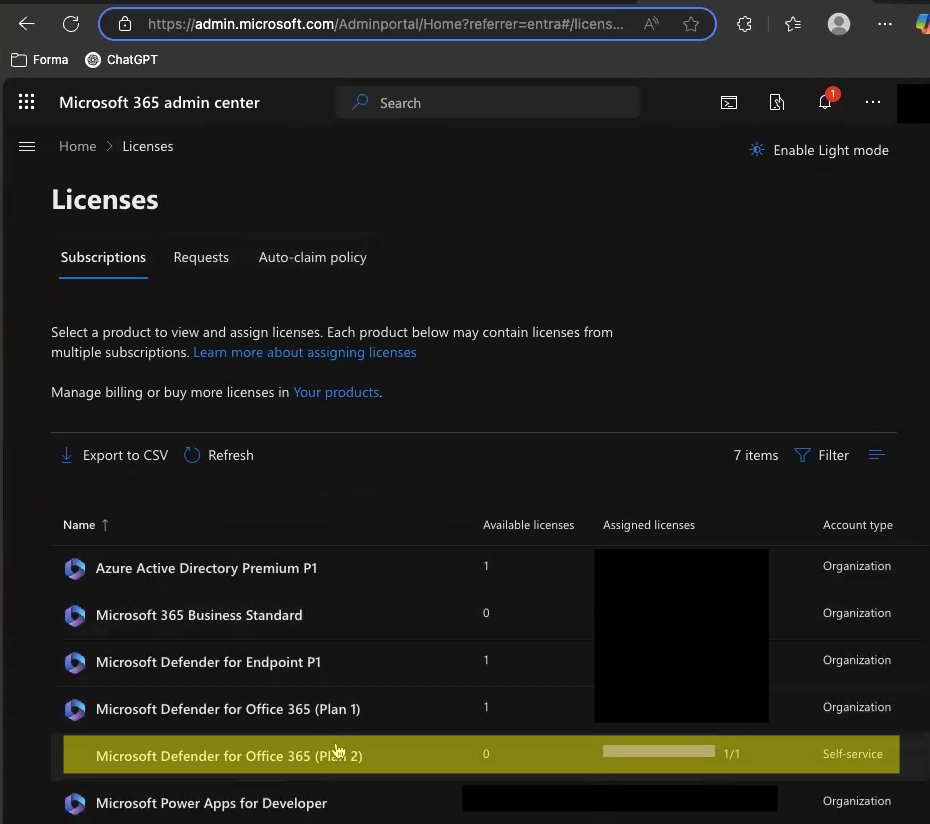The image size is (930, 824).
Task: Open the Your products link
Action: (336, 392)
